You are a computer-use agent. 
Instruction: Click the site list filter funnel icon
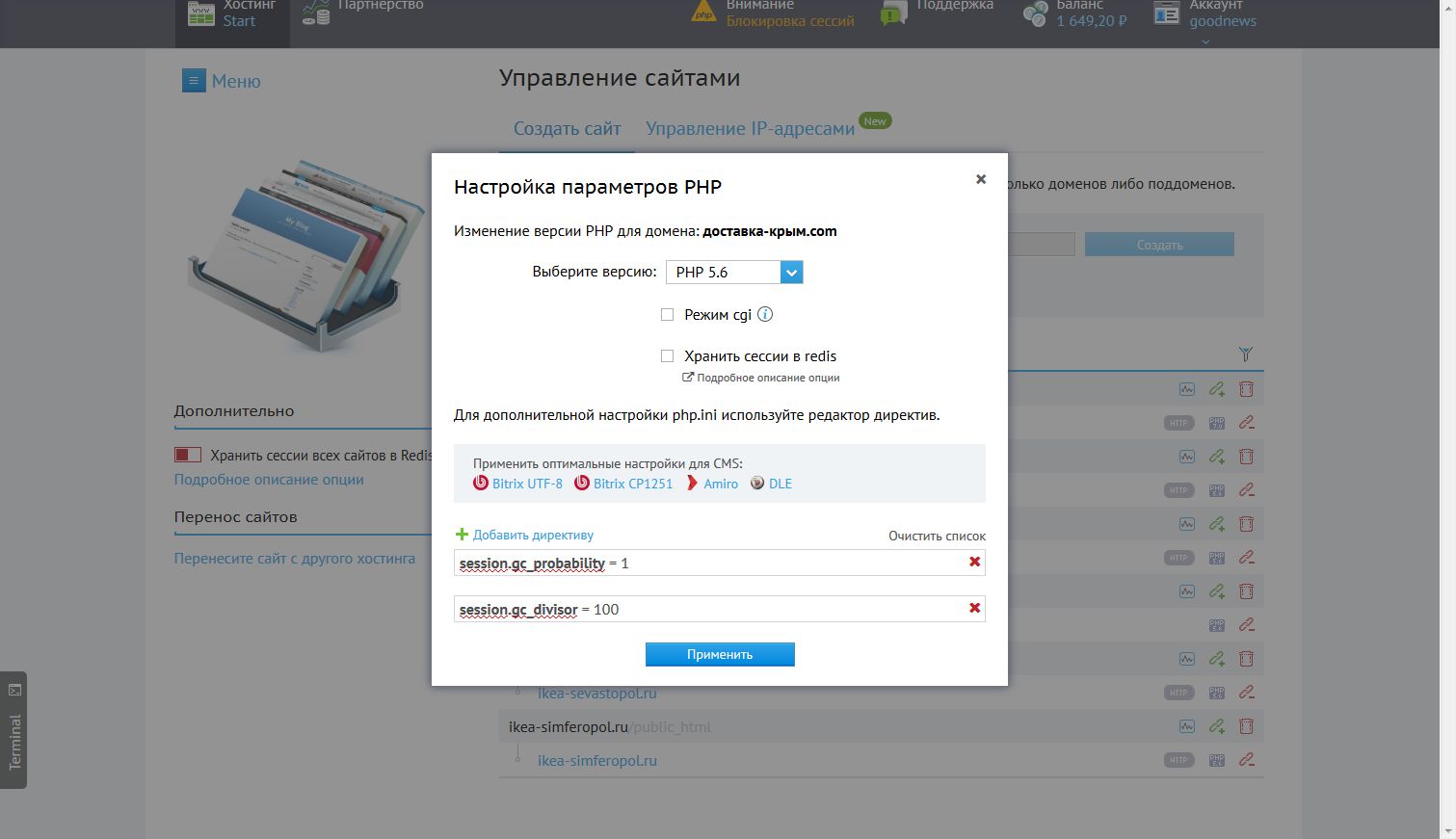pyautogui.click(x=1245, y=354)
